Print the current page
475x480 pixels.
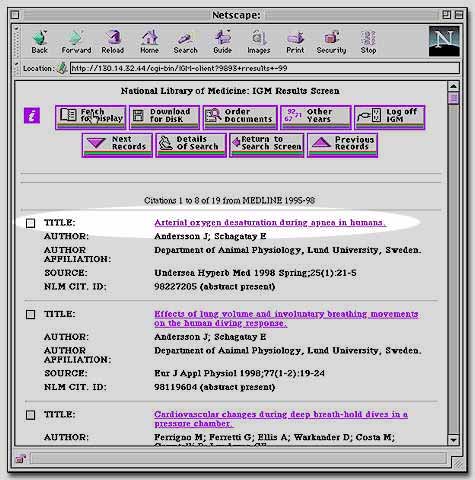[x=295, y=42]
